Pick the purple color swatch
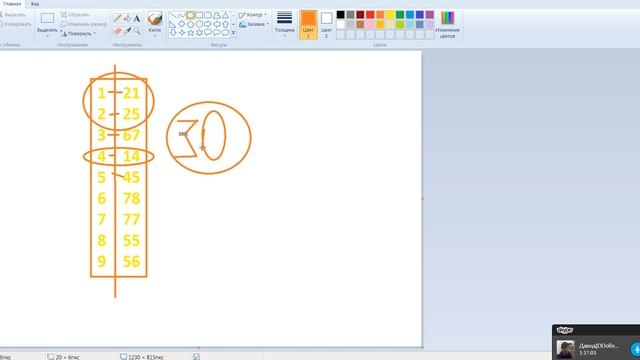Screen dimensions: 640x360 click(x=430, y=15)
